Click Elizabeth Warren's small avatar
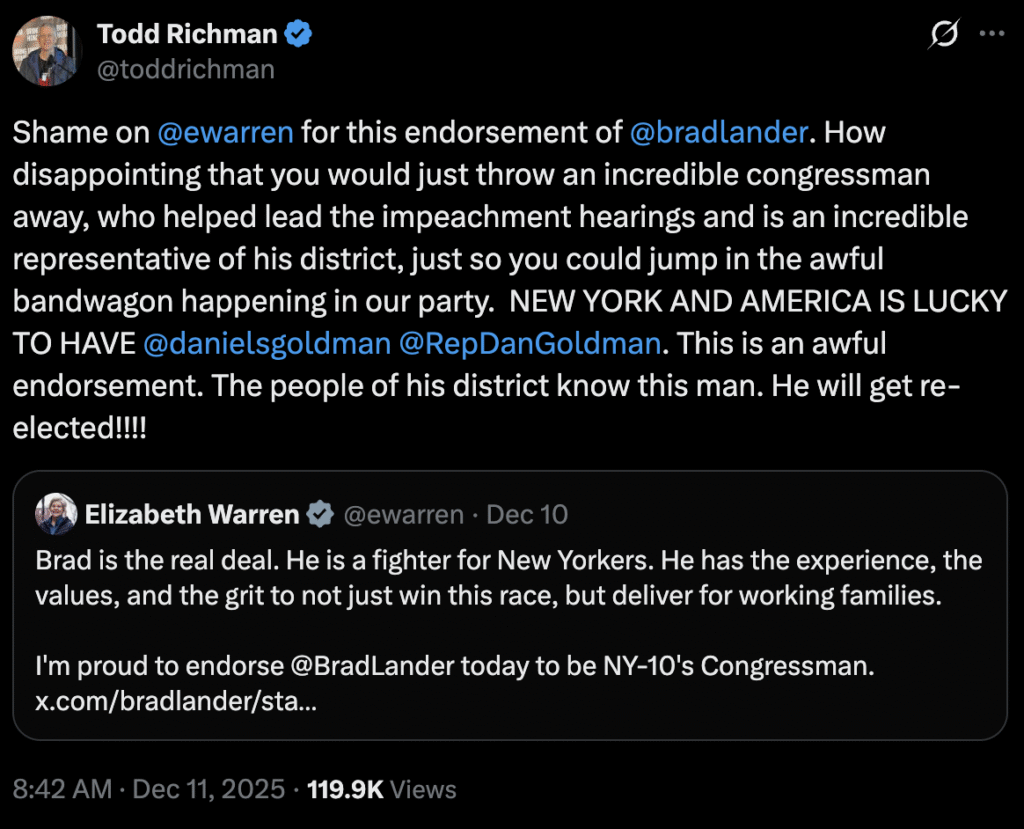The image size is (1024, 829). point(56,515)
